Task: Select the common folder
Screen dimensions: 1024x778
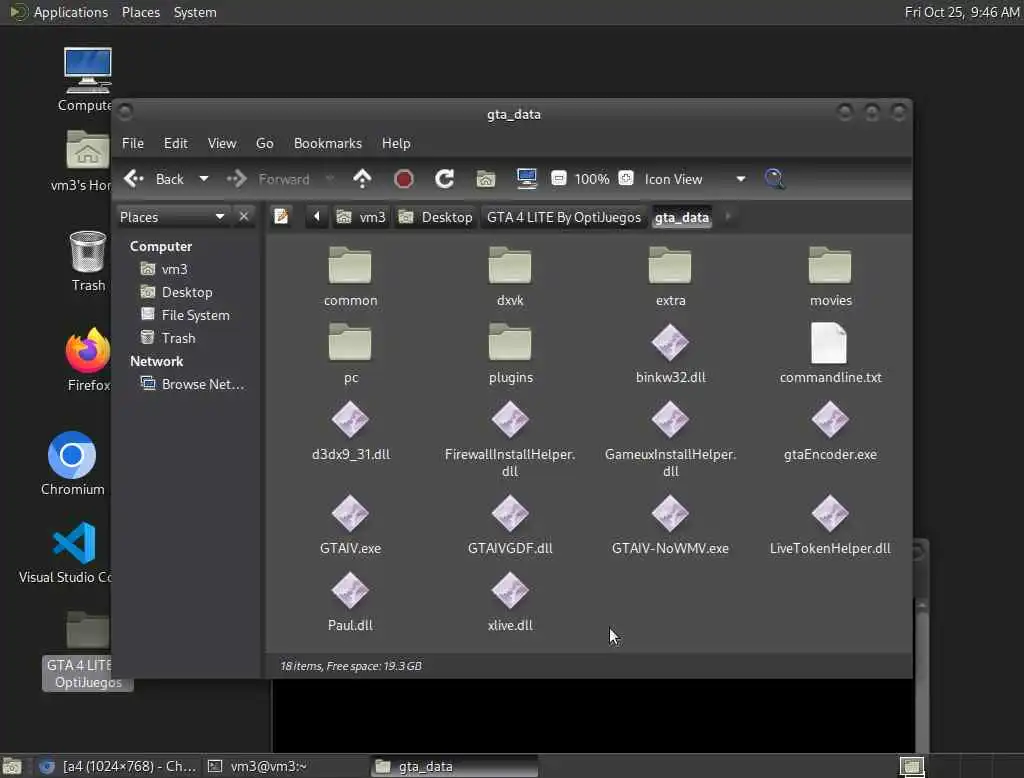Action: coord(350,277)
